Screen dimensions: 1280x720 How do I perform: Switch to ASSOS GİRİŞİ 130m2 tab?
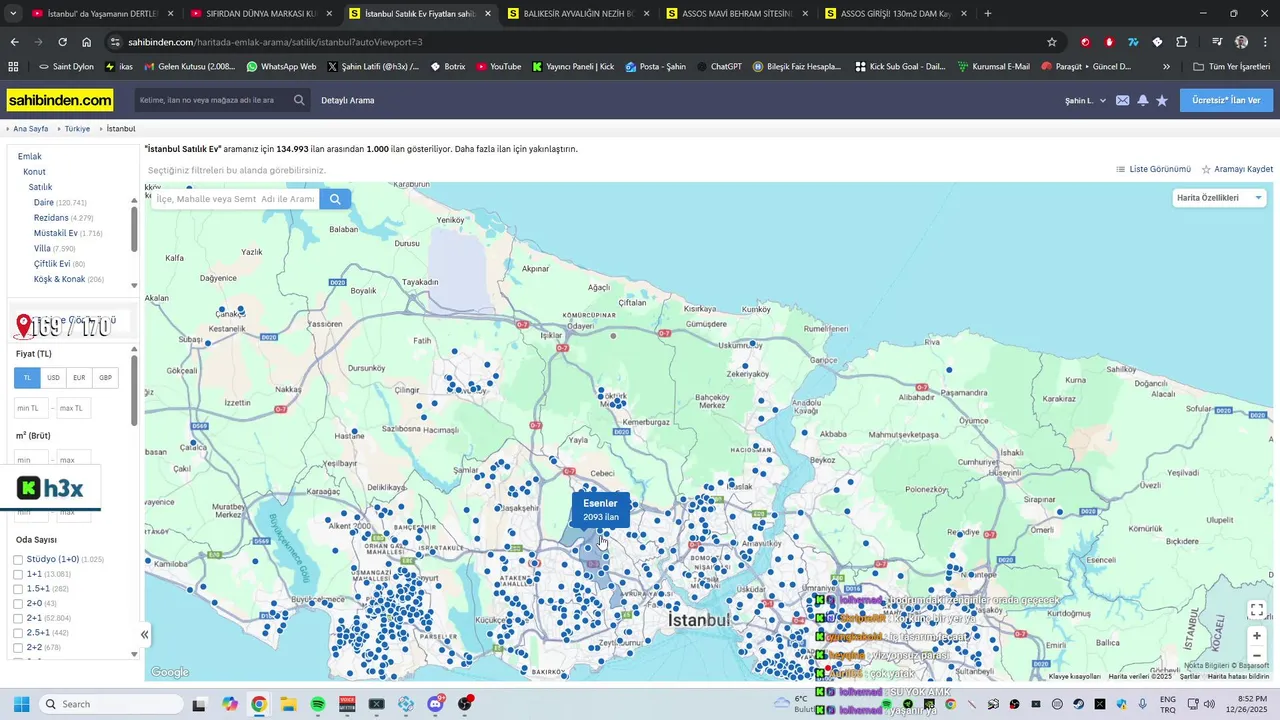[x=894, y=14]
